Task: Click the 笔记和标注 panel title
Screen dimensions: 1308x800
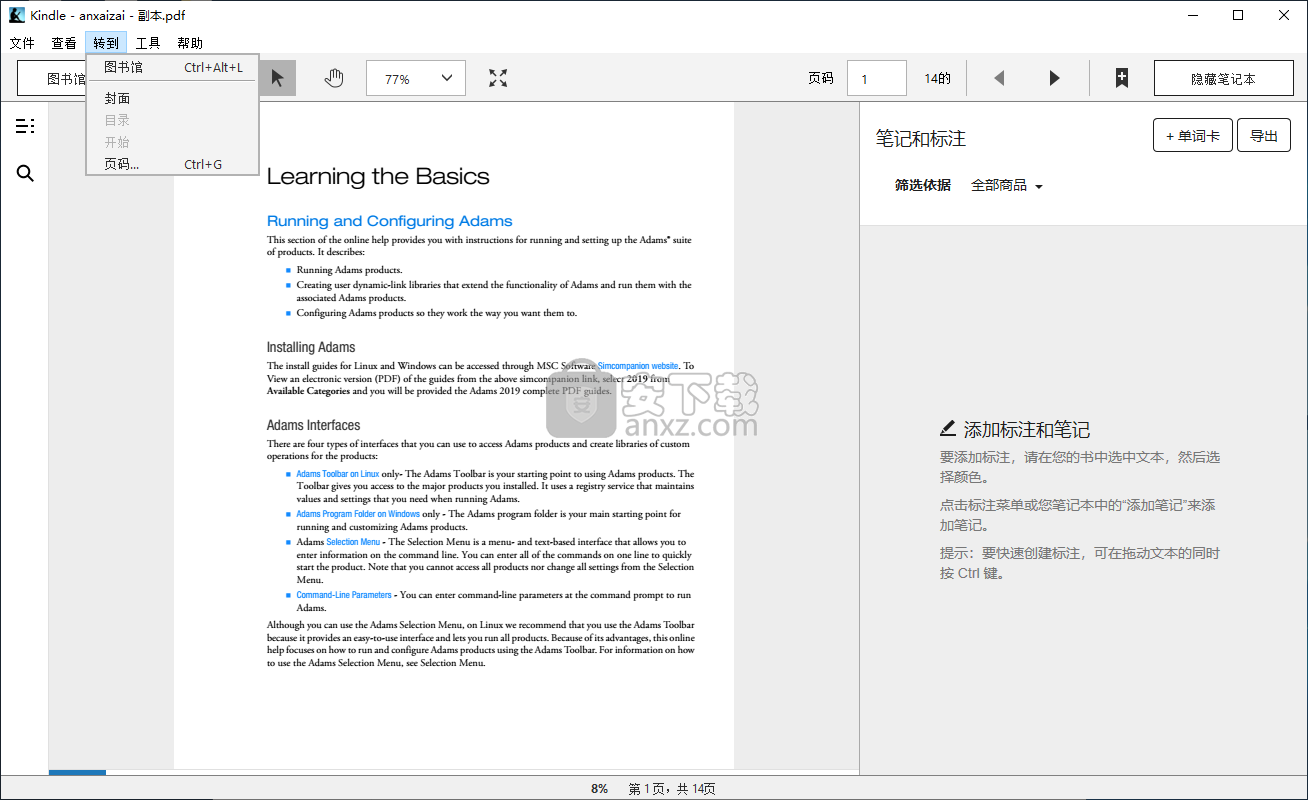Action: click(920, 139)
